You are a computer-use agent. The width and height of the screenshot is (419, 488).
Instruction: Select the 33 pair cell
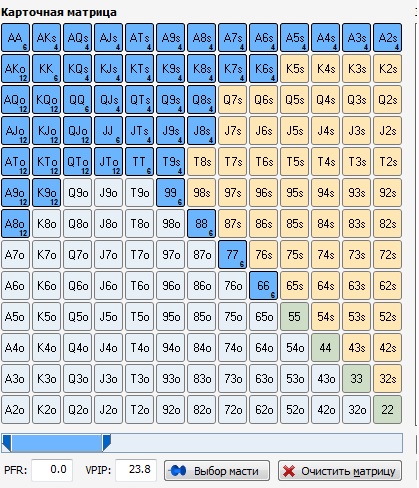point(356,379)
